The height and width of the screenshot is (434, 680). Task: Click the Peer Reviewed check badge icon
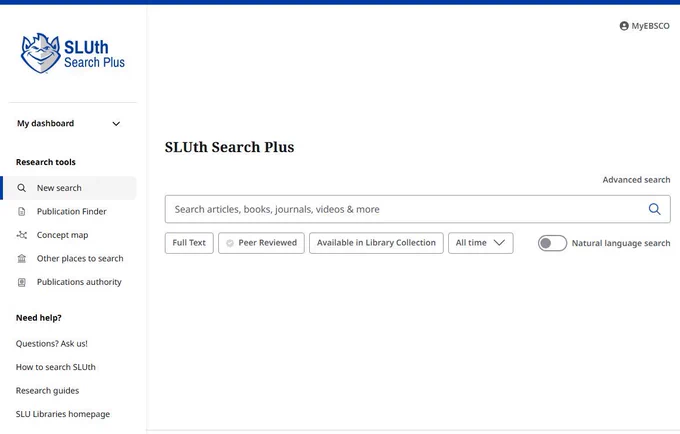click(230, 243)
